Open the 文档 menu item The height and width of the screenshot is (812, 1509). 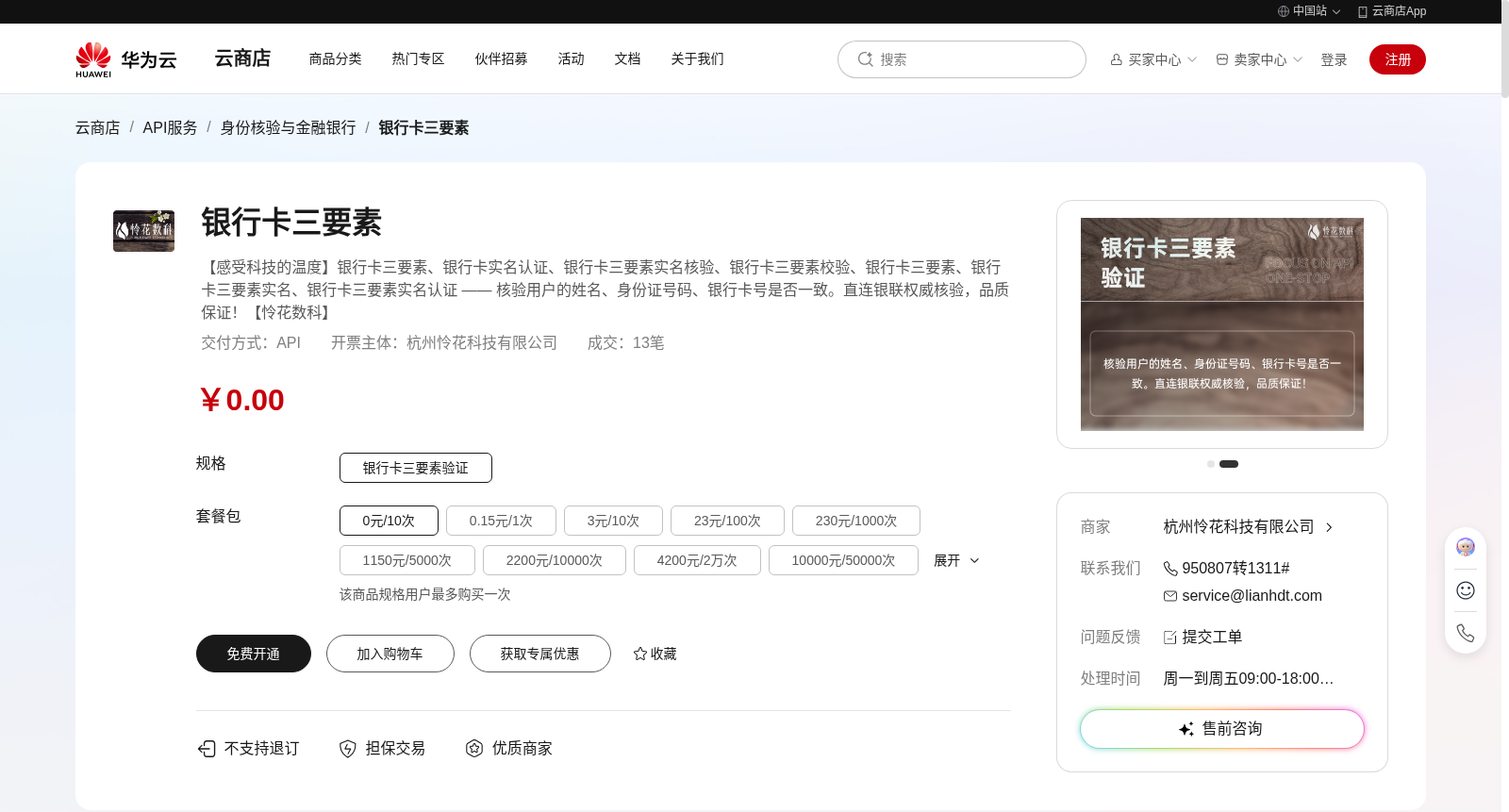point(628,58)
